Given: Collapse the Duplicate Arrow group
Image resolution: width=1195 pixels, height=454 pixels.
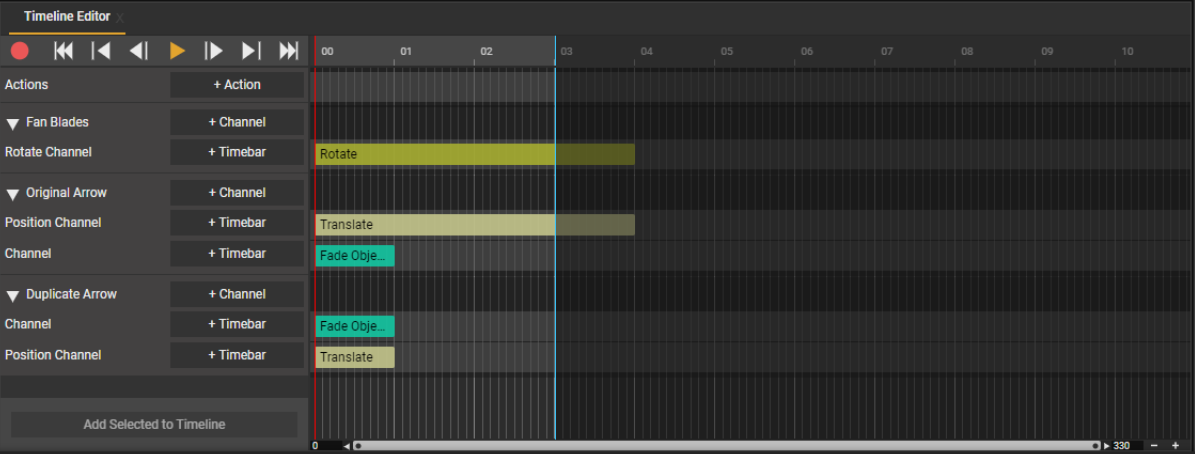Looking at the screenshot, I should [13, 295].
